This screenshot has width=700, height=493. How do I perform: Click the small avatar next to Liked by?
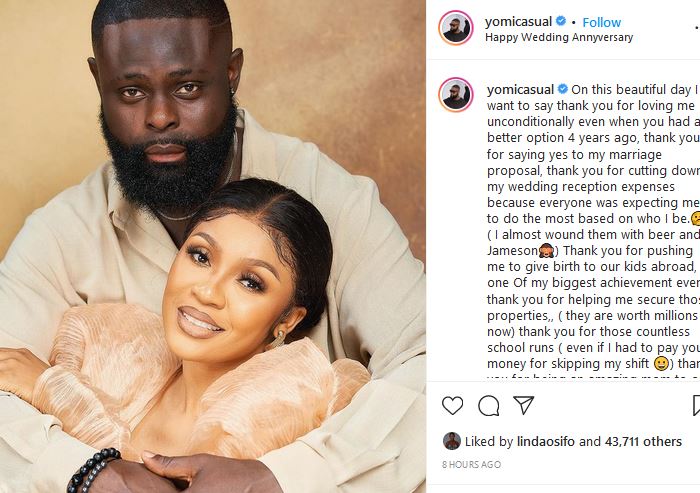click(452, 441)
